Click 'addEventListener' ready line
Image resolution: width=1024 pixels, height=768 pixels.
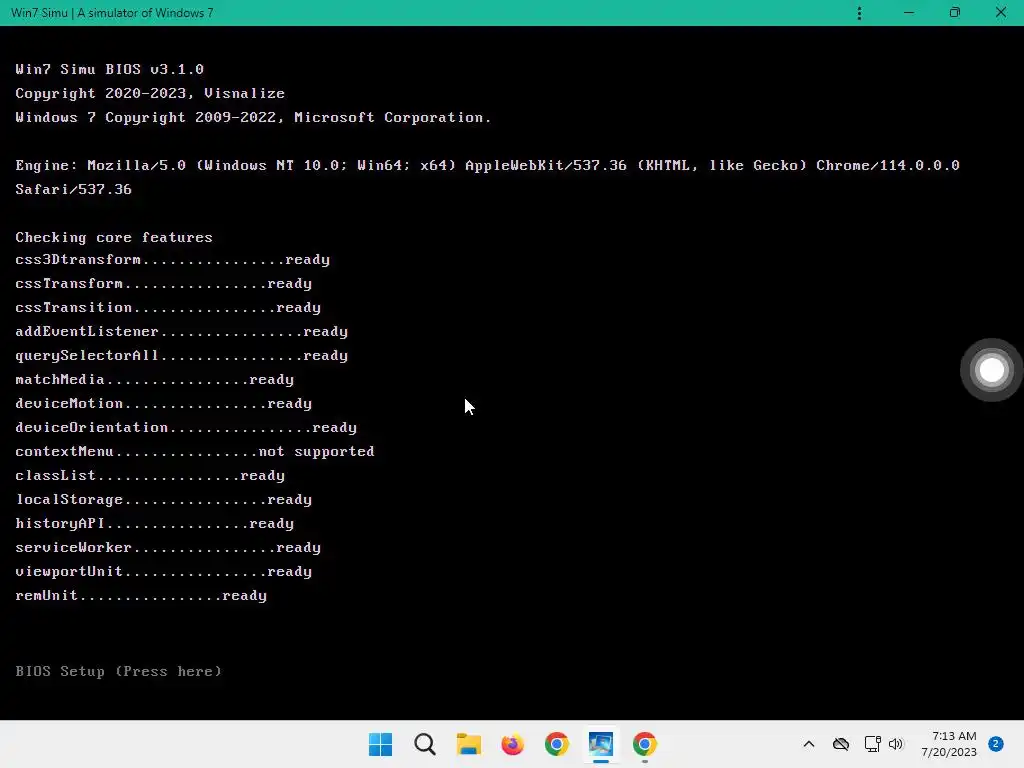click(x=182, y=332)
